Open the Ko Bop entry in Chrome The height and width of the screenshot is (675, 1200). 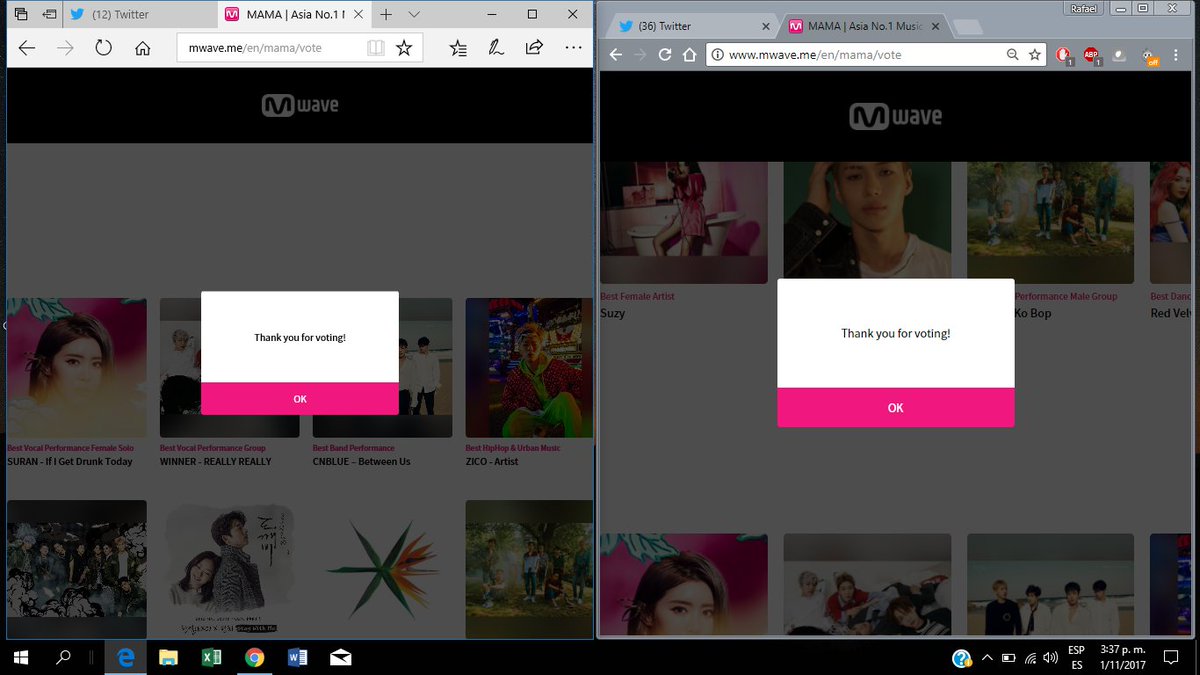(x=1033, y=313)
